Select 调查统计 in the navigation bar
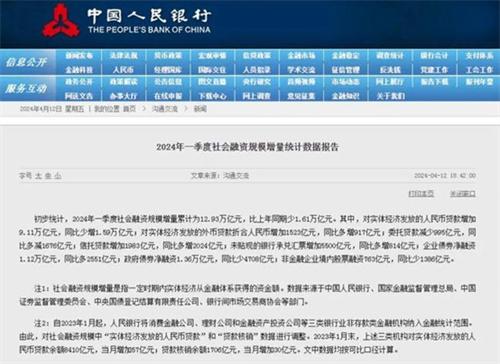The height and width of the screenshot is (364, 500). pos(390,56)
